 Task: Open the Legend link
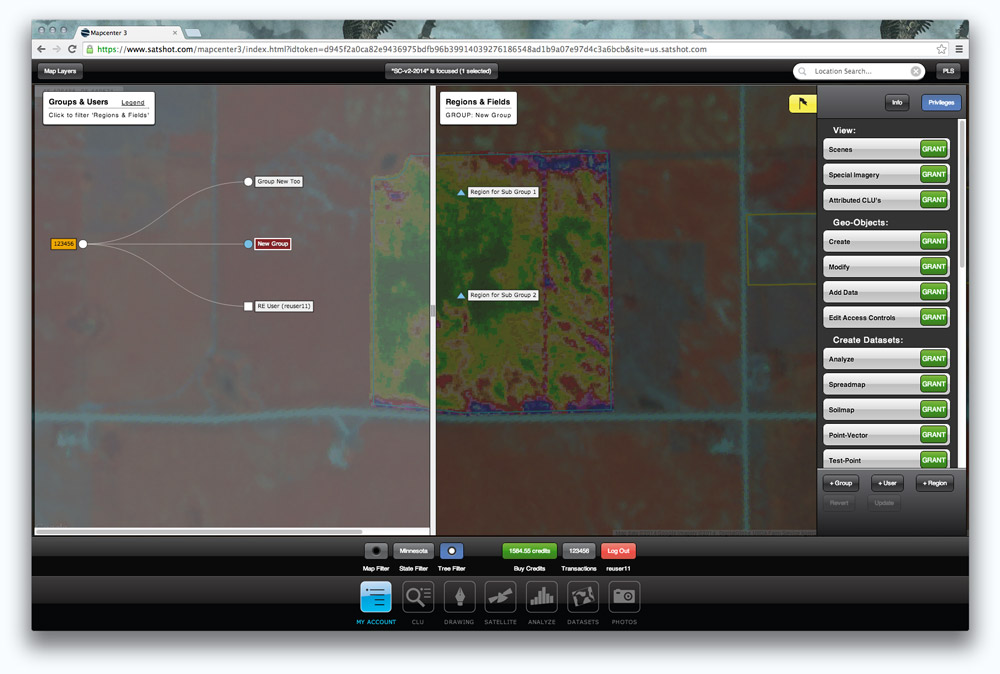tap(133, 103)
